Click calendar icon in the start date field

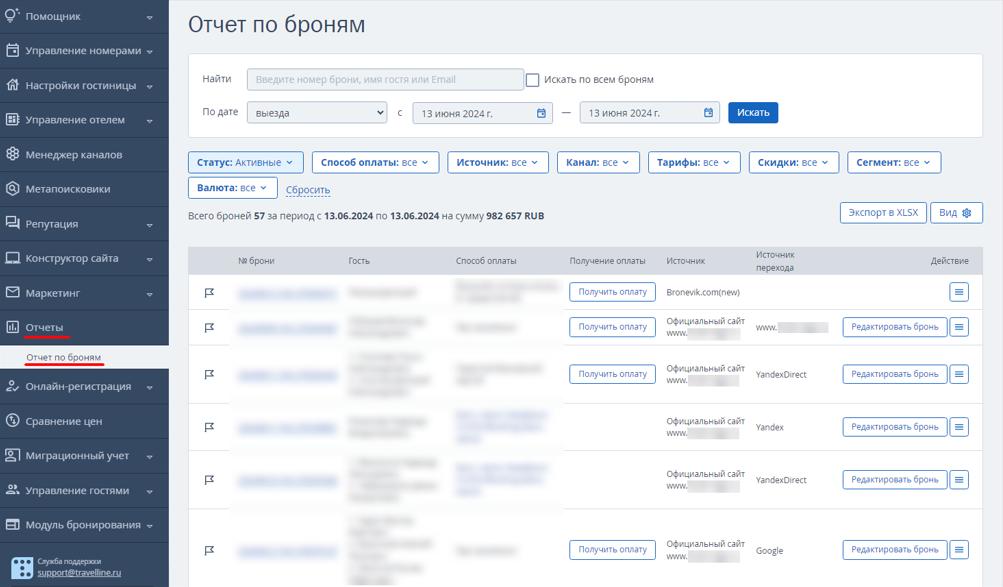pyautogui.click(x=541, y=113)
